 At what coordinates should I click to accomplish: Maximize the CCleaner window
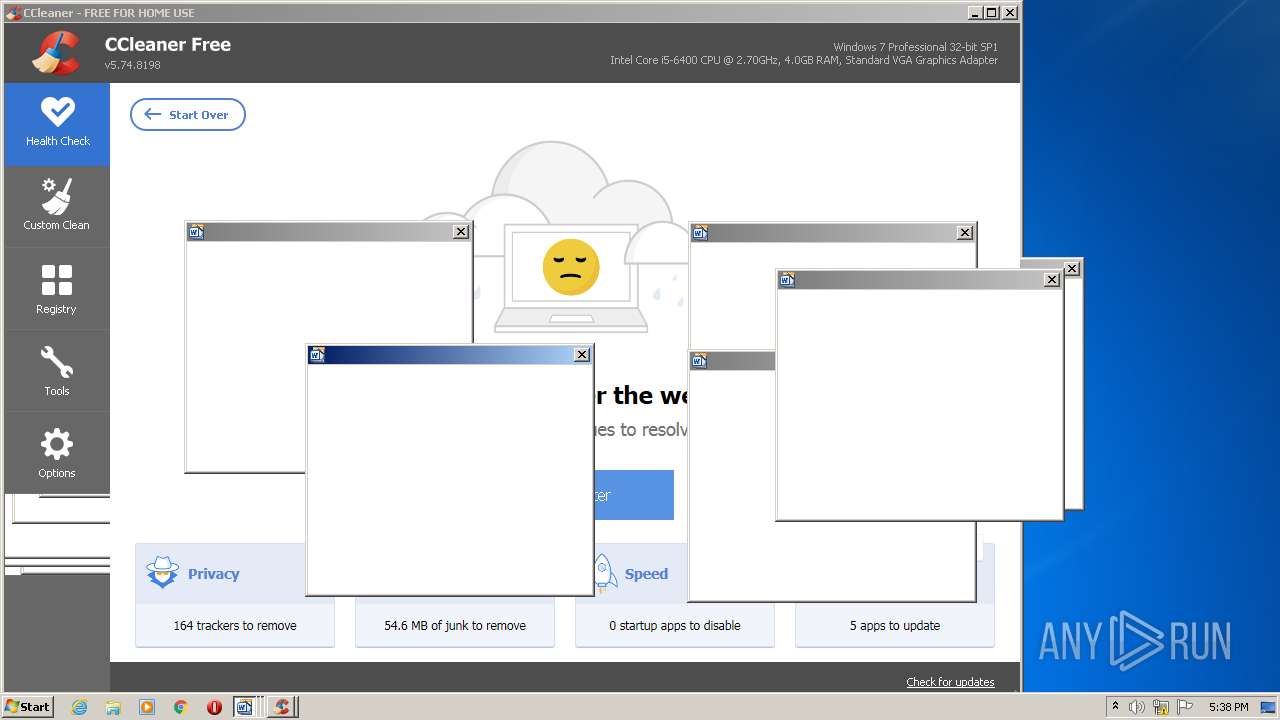pos(991,13)
